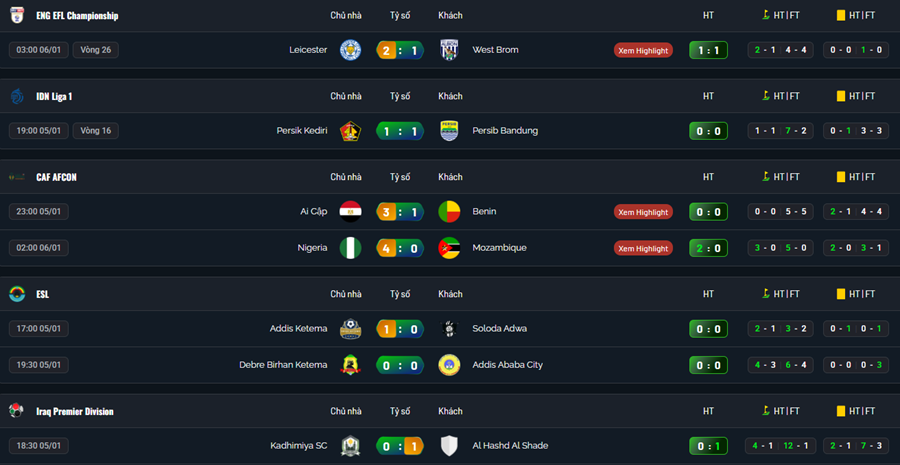Click the Persib Bandung team logo

(449, 131)
